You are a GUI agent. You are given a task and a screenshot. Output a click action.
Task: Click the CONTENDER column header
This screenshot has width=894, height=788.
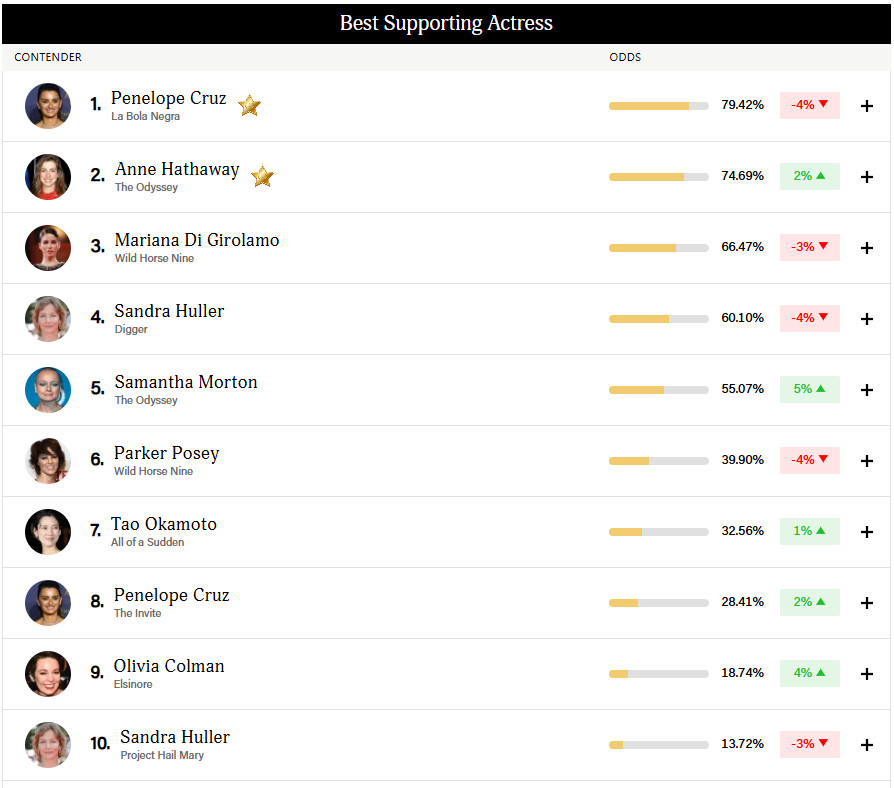(48, 57)
